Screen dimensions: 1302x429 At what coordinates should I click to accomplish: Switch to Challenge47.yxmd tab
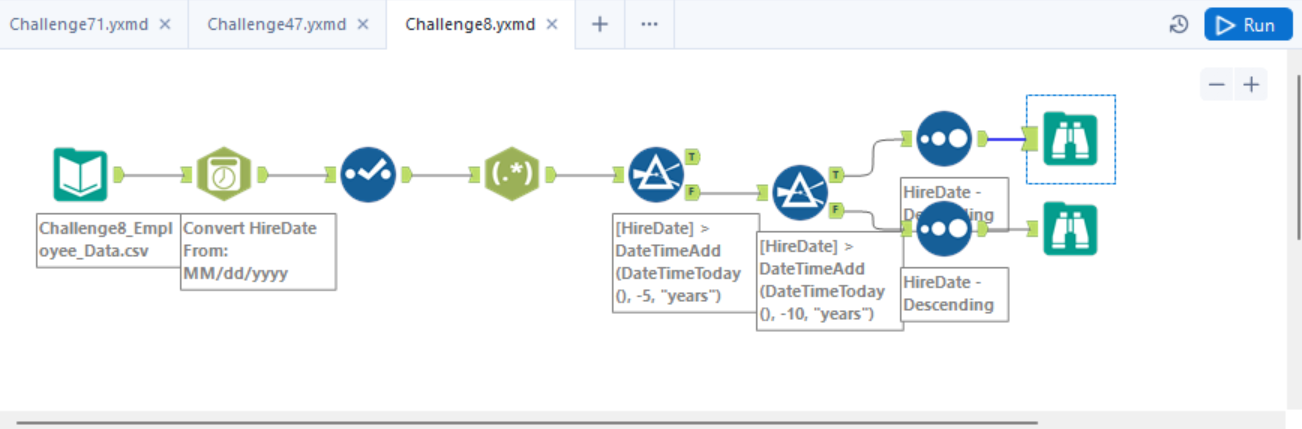point(276,24)
